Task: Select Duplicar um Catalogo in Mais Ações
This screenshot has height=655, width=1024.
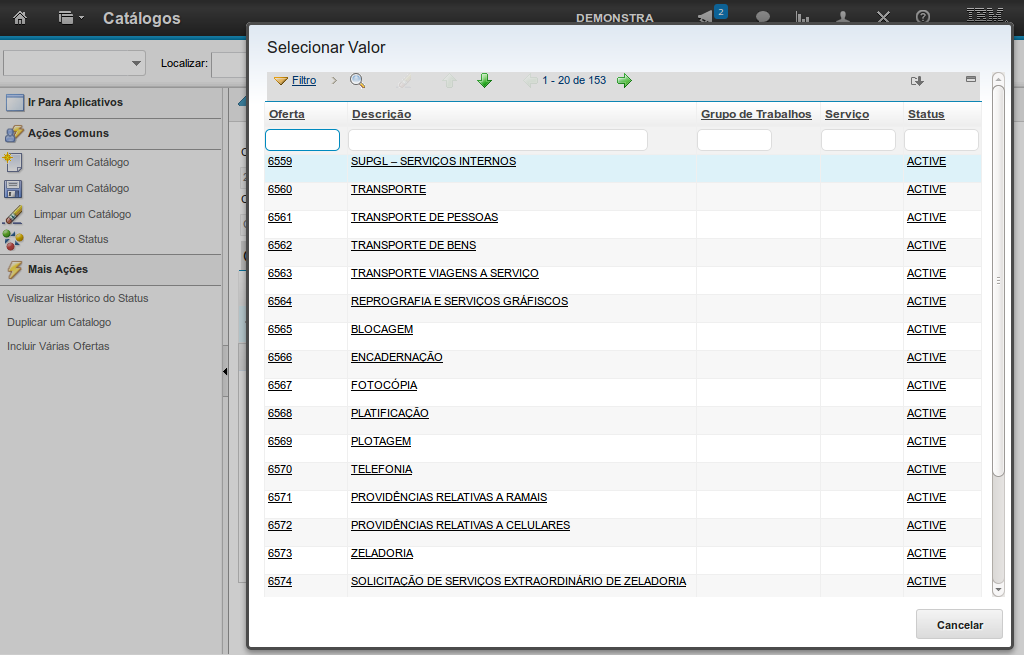Action: [x=59, y=322]
